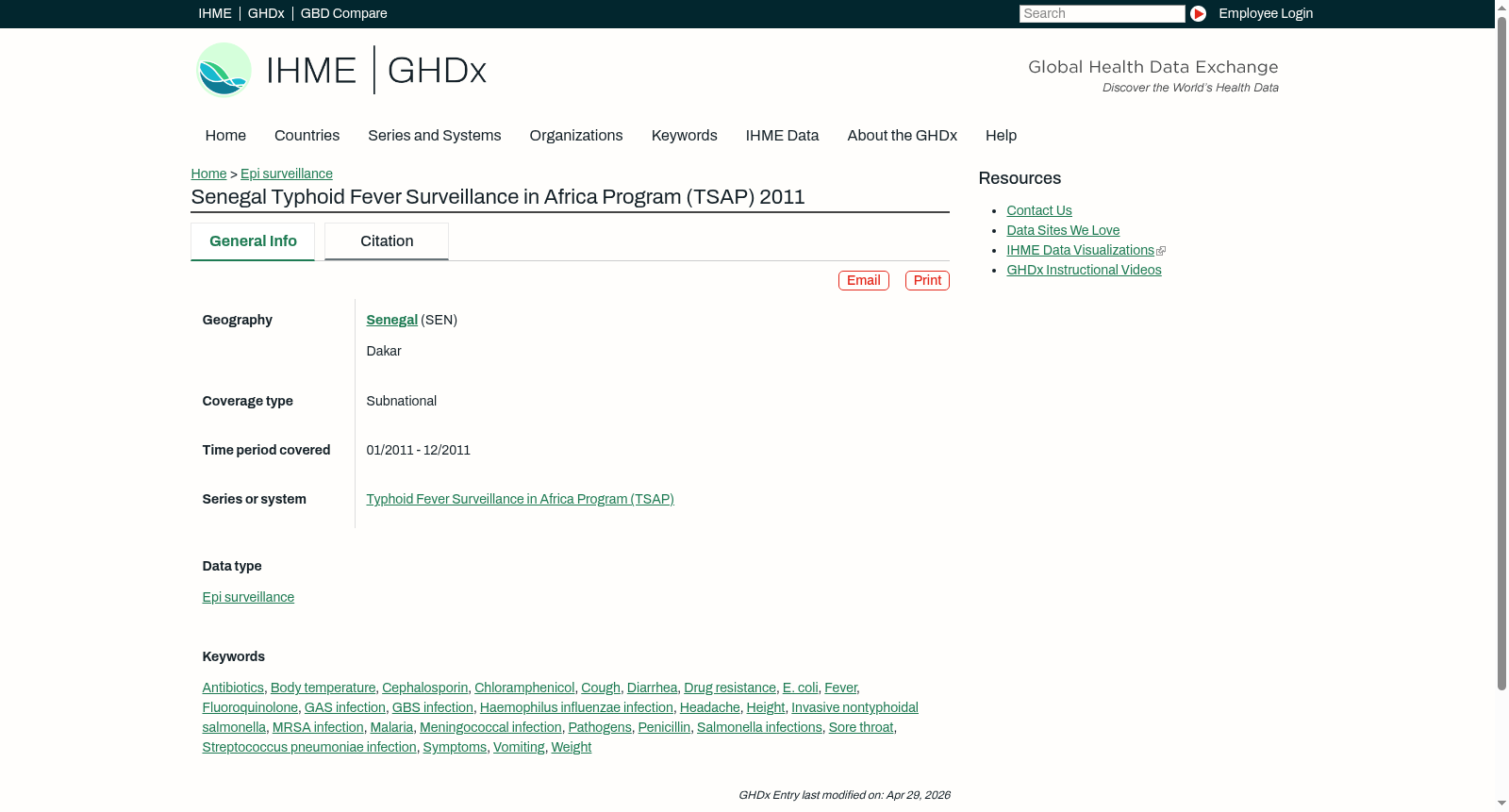Open IHME Data Visualizations link
Image resolution: width=1509 pixels, height=812 pixels.
click(1080, 250)
